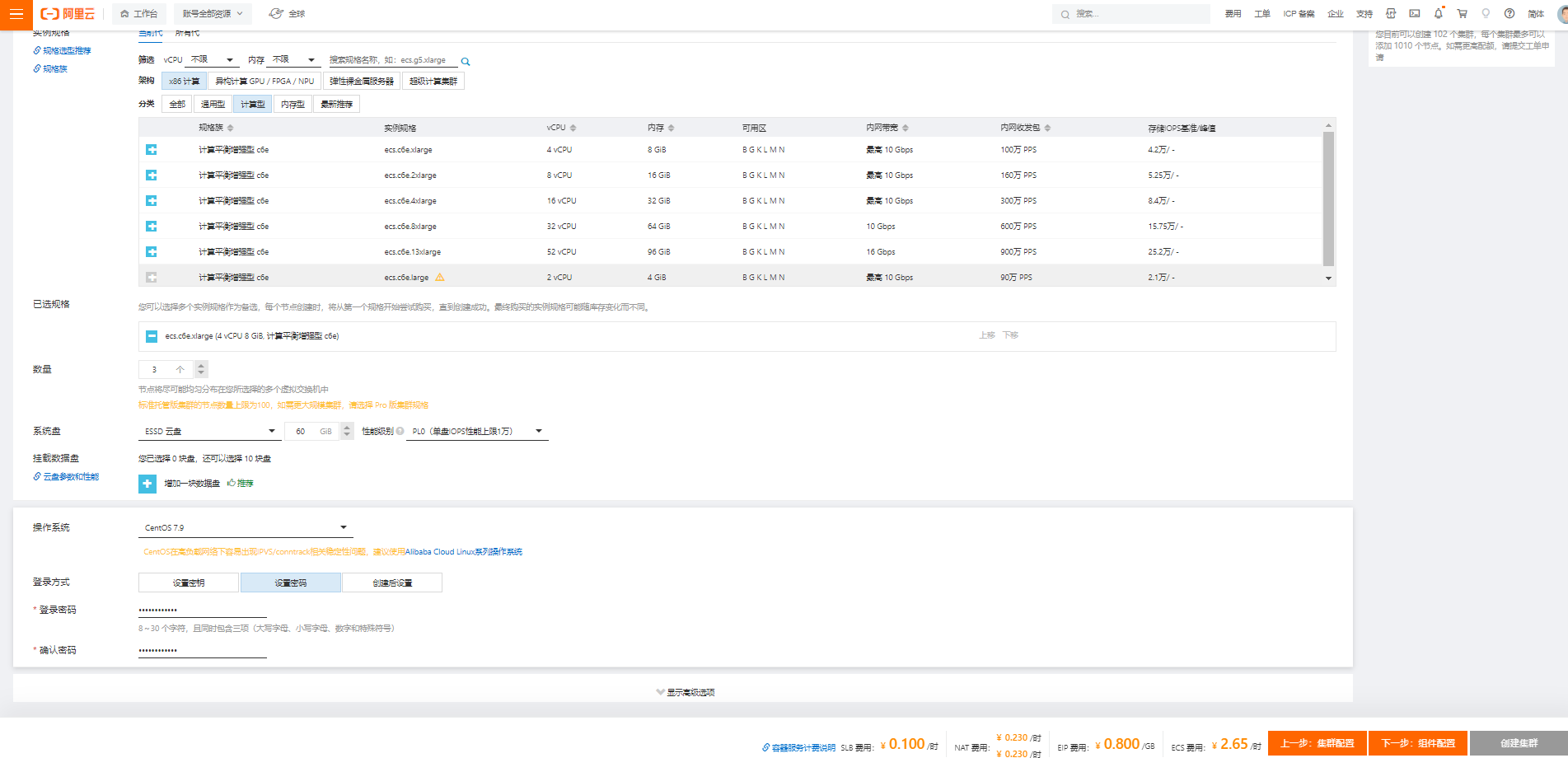Open the orange hamburger navigation menu
The width and height of the screenshot is (1568, 758).
click(16, 14)
